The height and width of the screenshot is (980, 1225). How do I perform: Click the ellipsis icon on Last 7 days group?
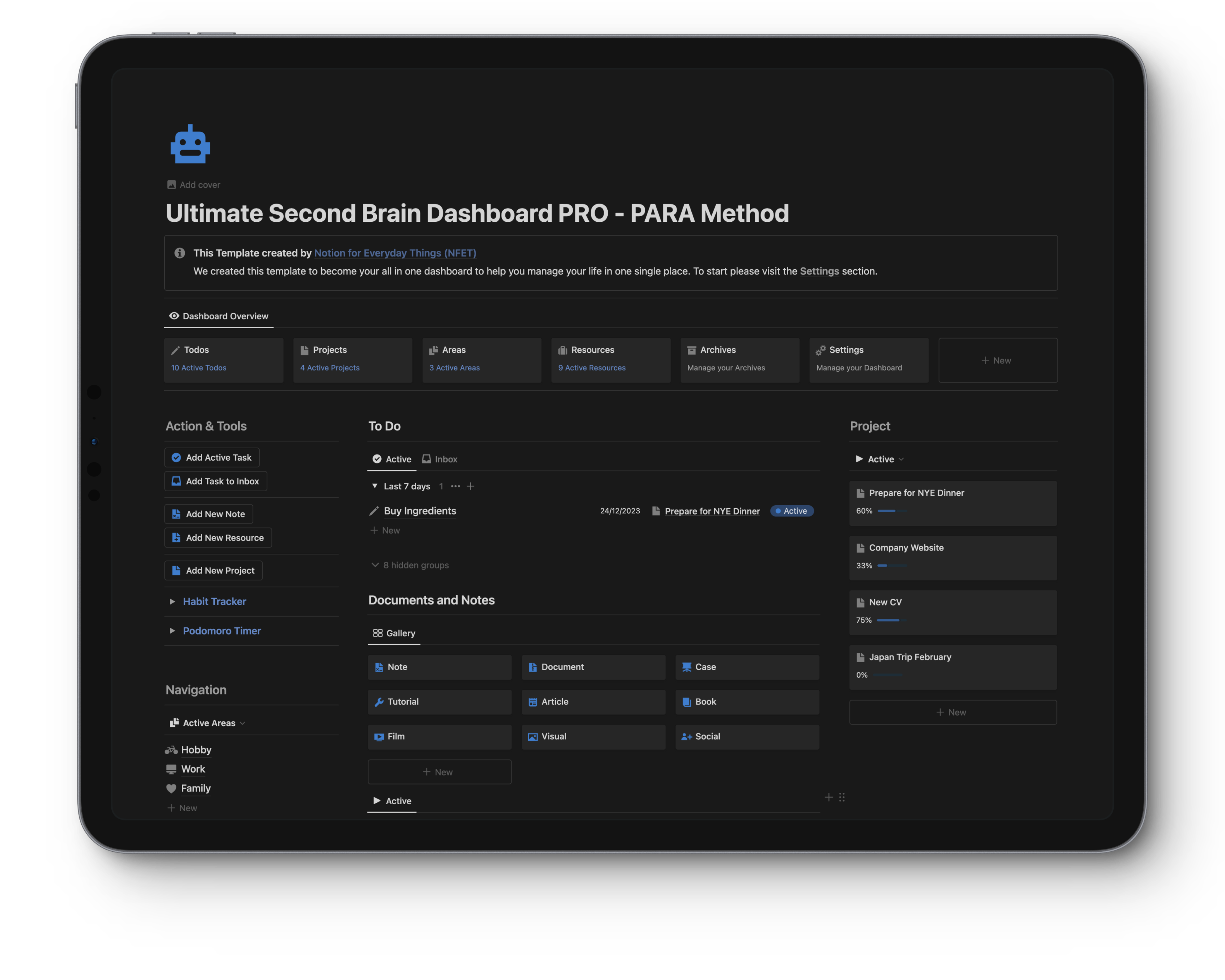456,486
